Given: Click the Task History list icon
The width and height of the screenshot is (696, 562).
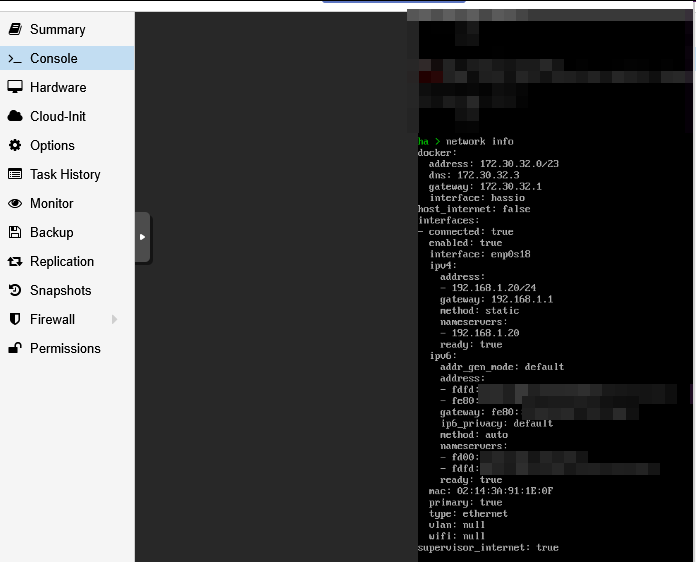Looking at the screenshot, I should [15, 175].
